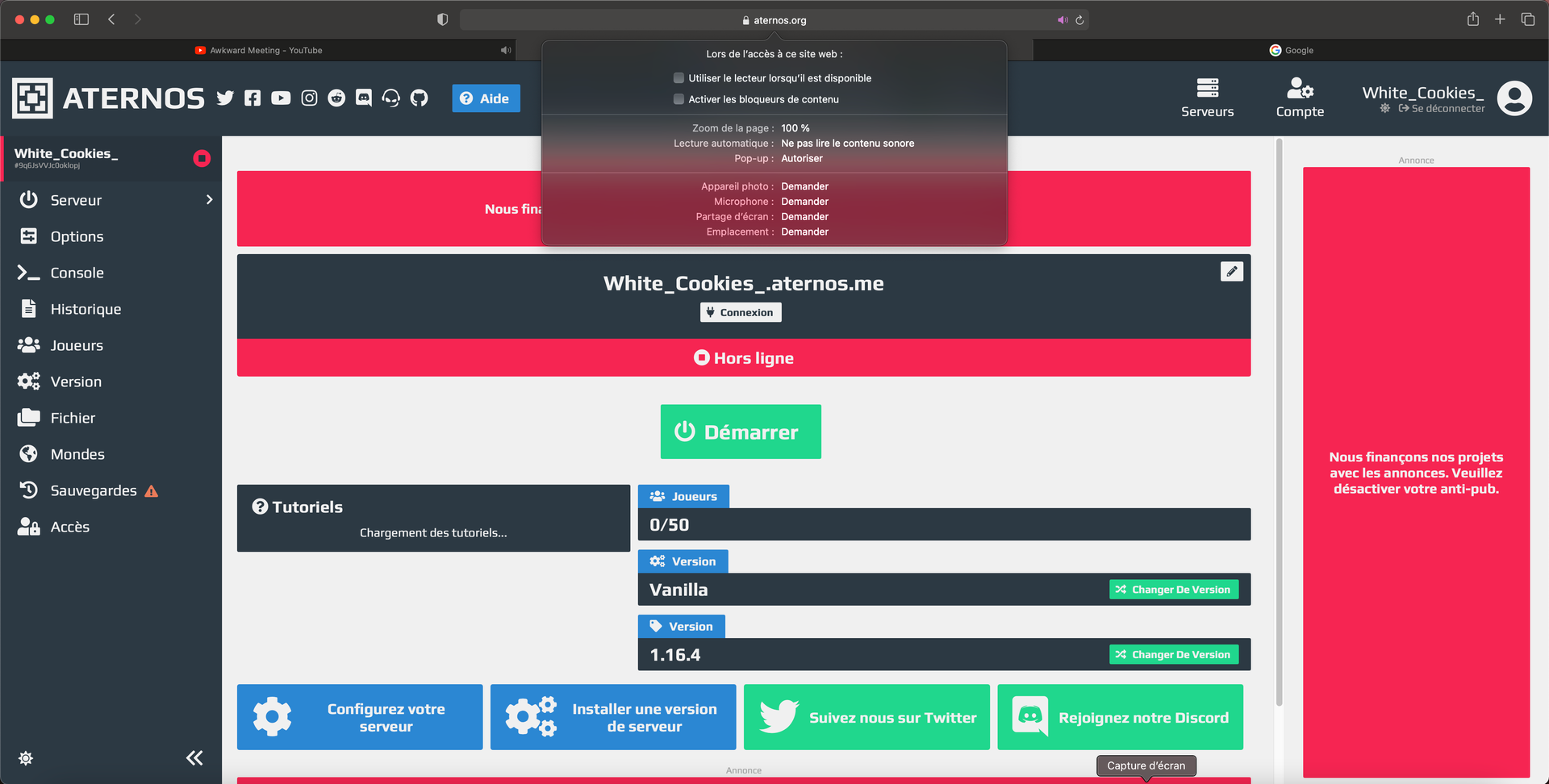Click the Sauvegardes warning triangle icon

(x=151, y=491)
